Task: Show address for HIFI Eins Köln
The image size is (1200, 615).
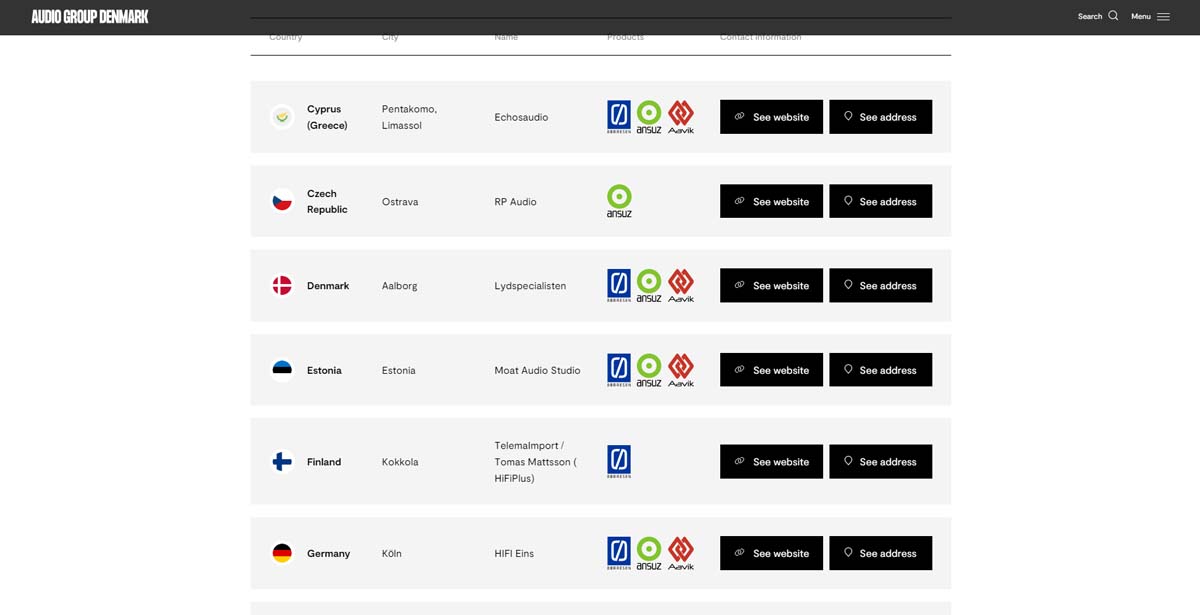Action: point(880,553)
